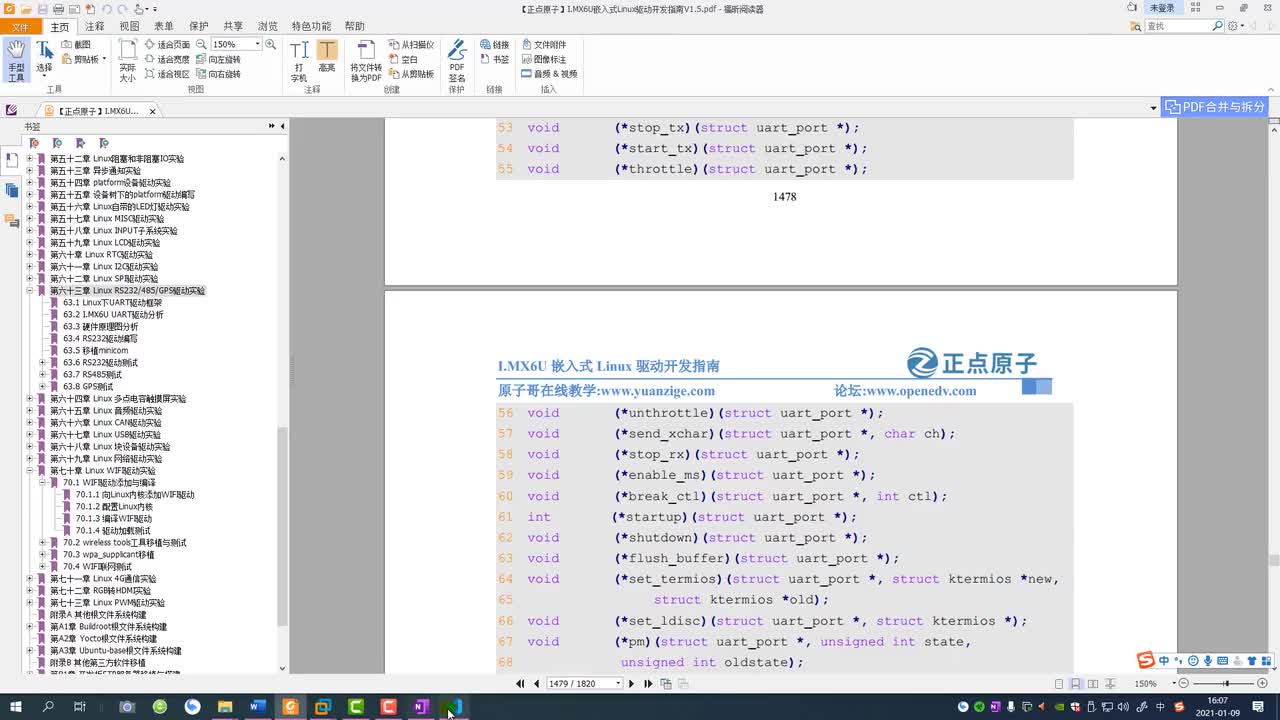Click the 未登录 login button
Screen dimensions: 1280x720
(1162, 8)
